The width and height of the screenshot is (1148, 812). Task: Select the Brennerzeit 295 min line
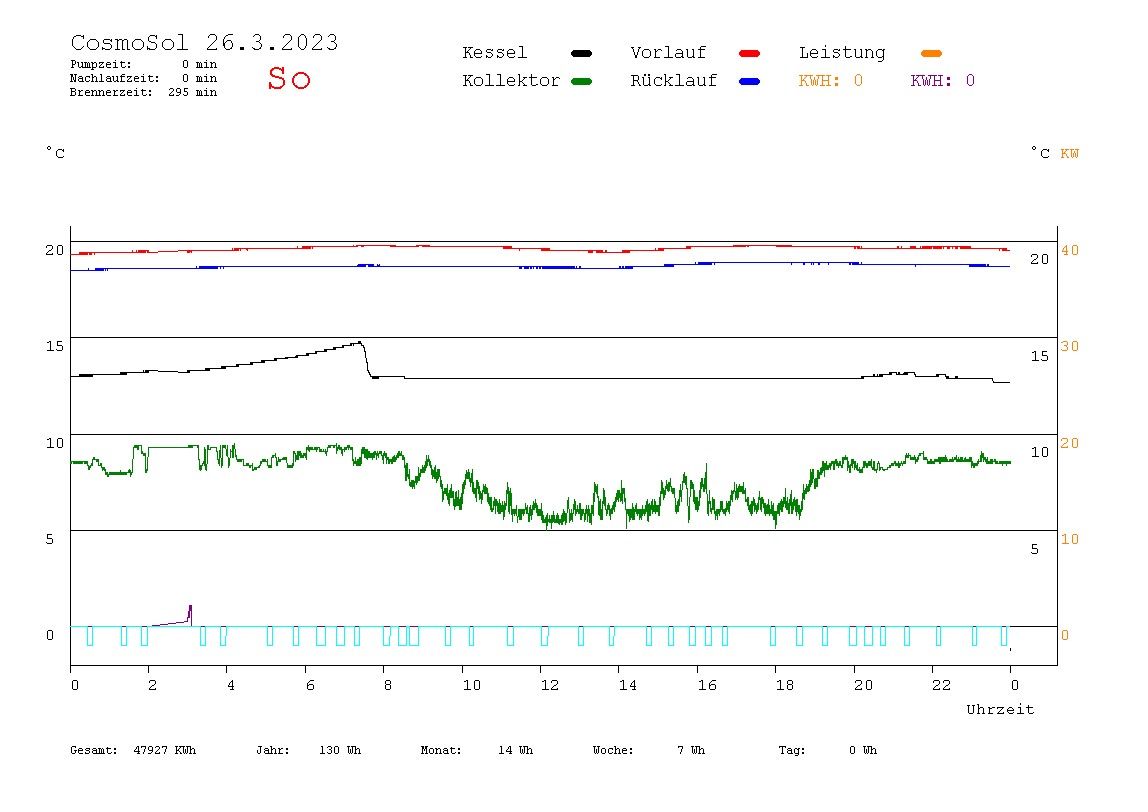tap(144, 92)
